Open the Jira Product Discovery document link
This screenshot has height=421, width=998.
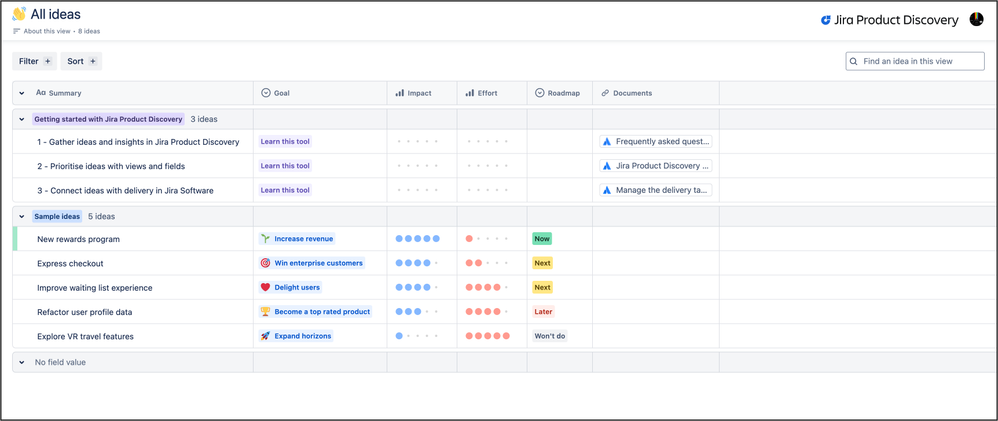pyautogui.click(x=656, y=166)
